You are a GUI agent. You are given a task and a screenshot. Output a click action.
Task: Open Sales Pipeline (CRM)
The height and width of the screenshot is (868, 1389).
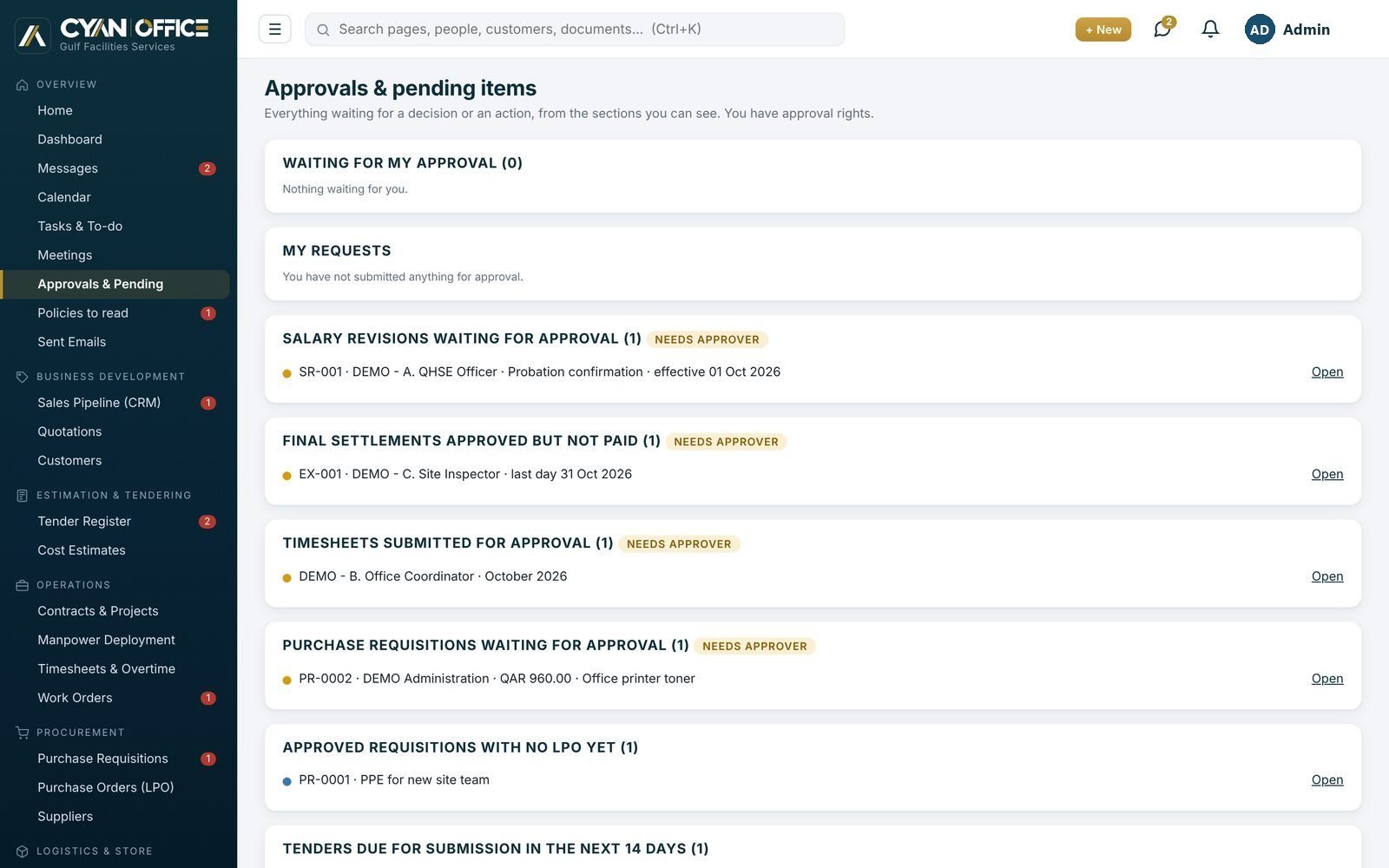(115, 403)
